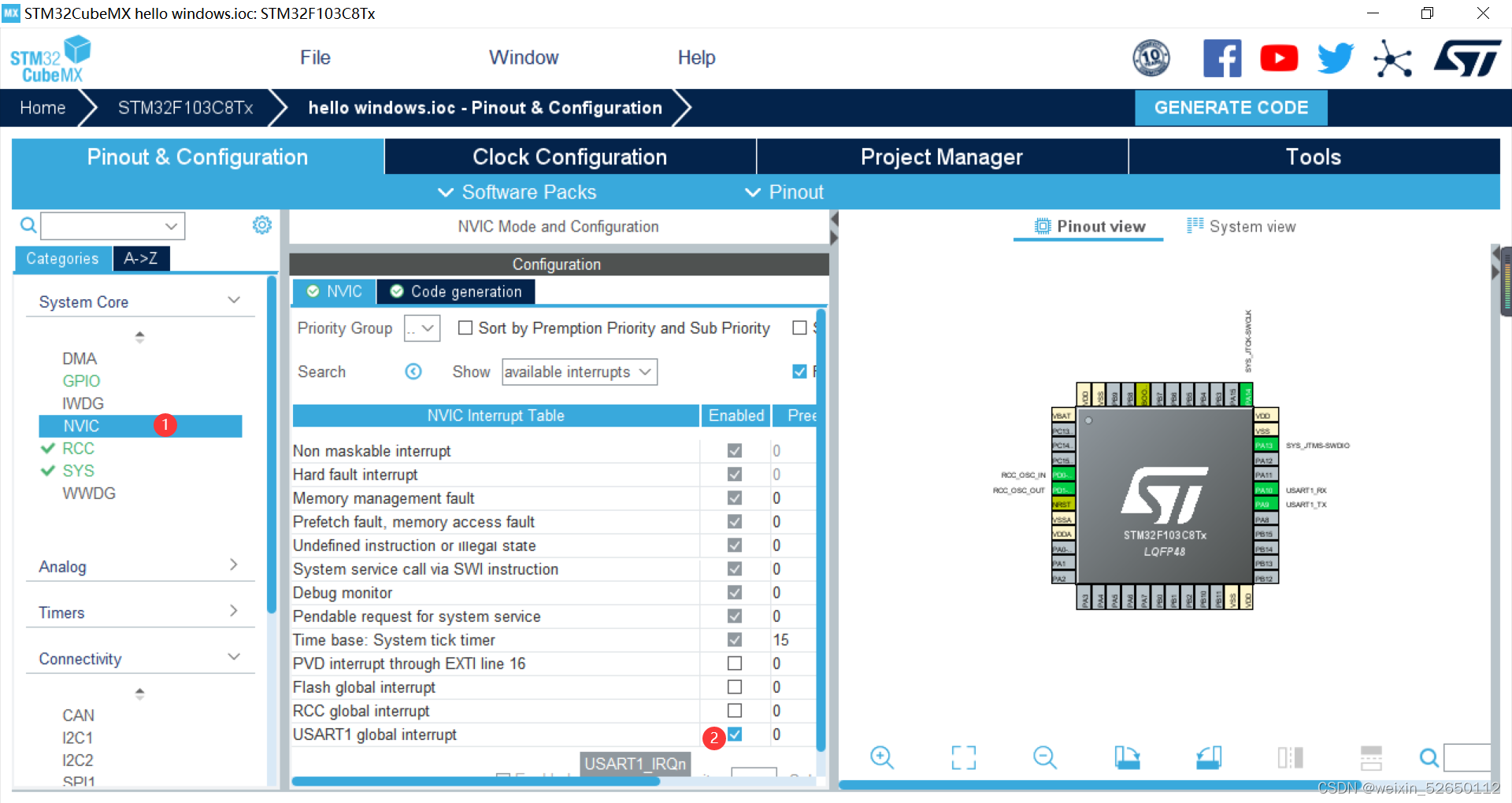Select GPIO in System Core list

81,381
